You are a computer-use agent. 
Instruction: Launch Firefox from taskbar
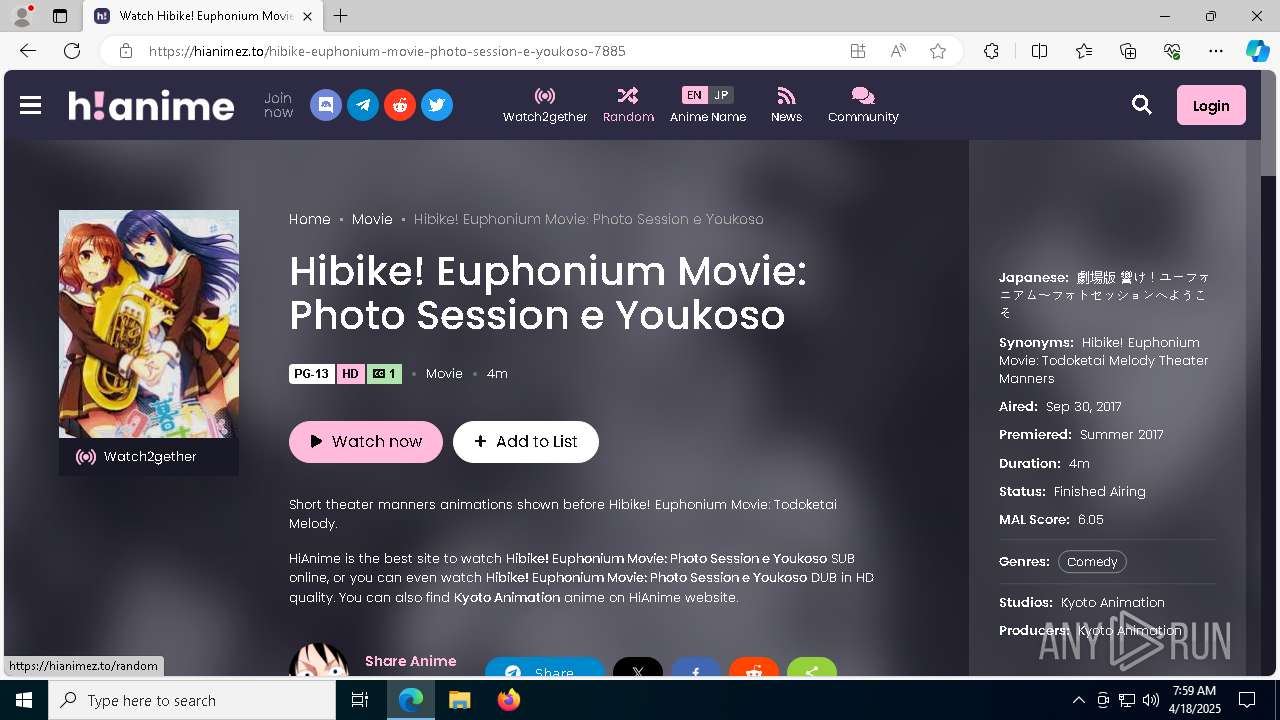[x=508, y=700]
